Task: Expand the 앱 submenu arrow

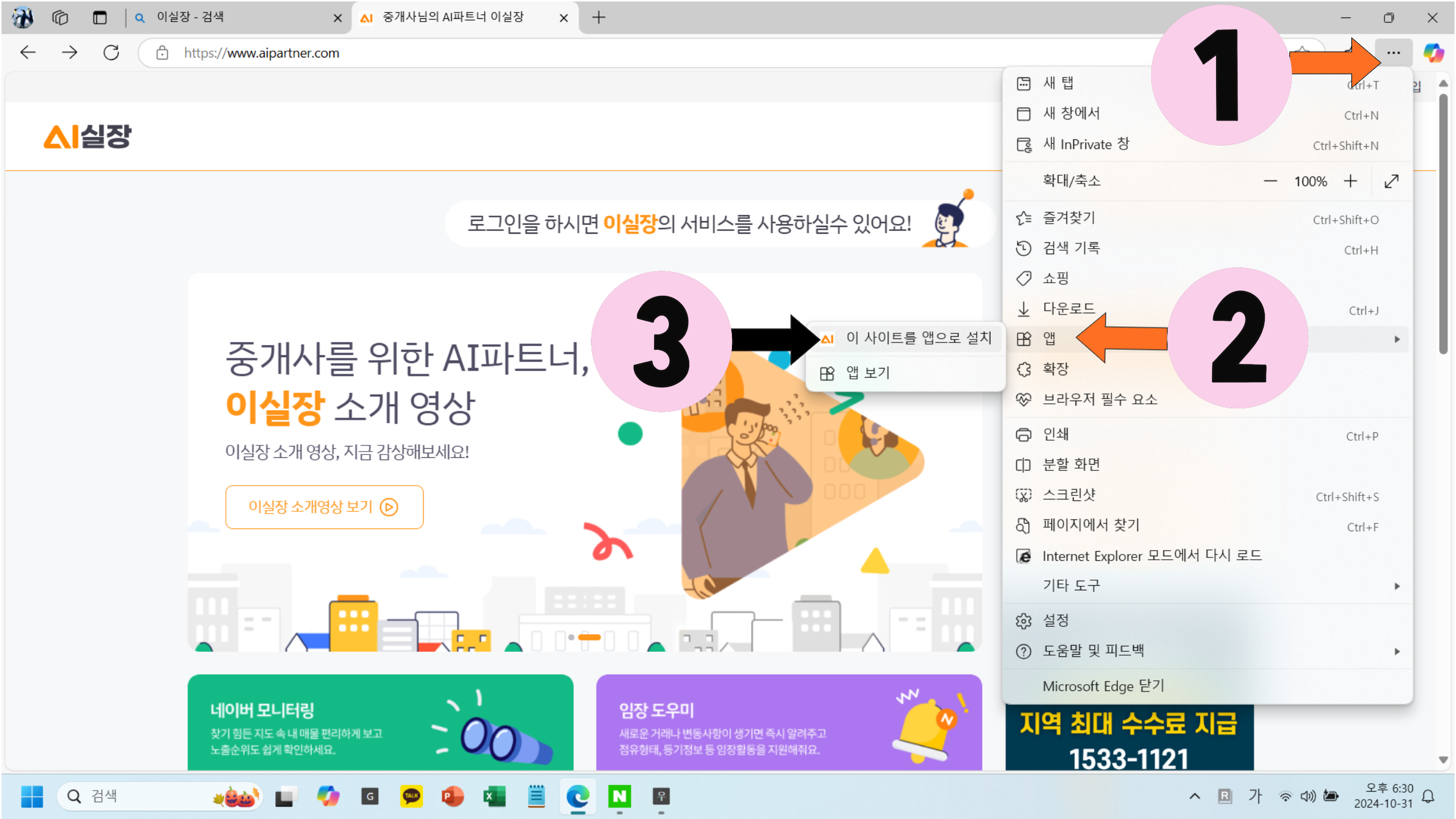Action: (x=1397, y=340)
